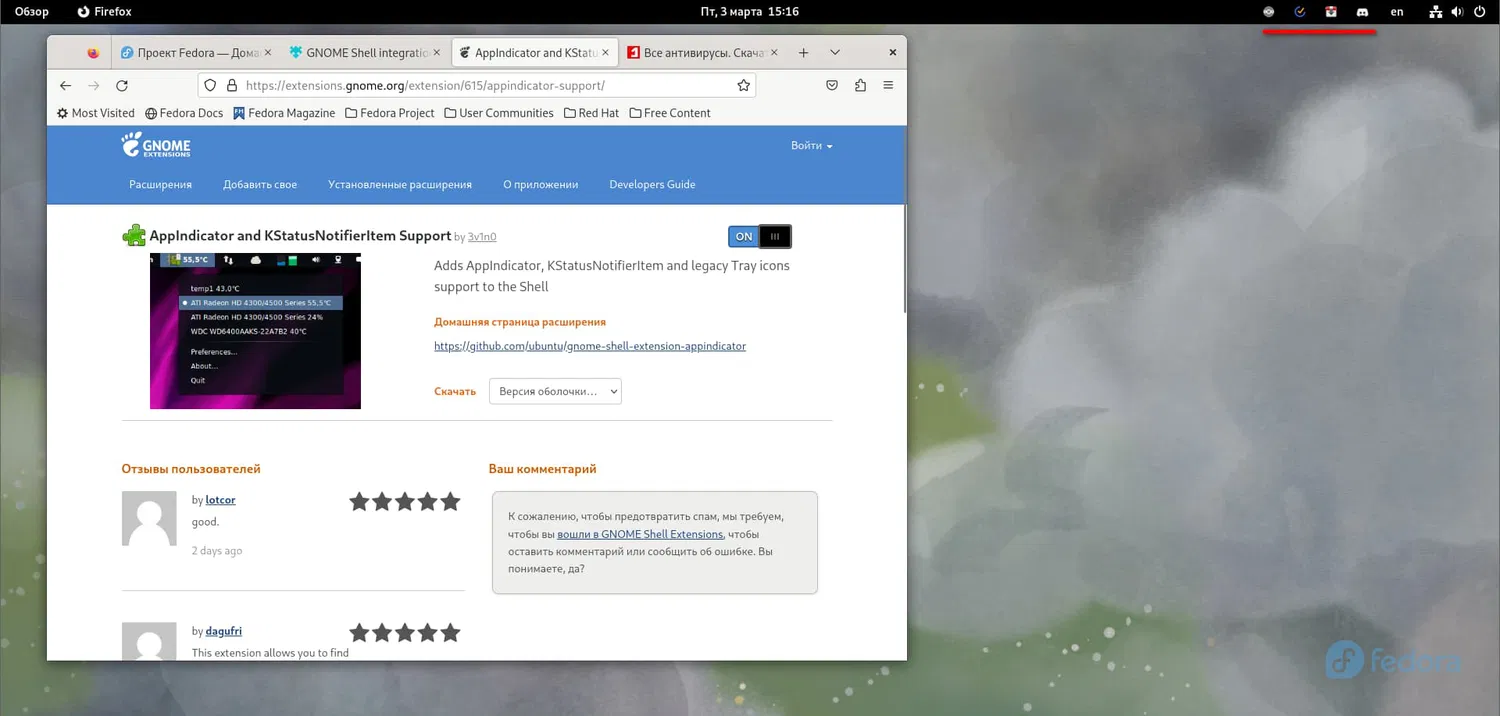Viewport: 1500px width, 716px height.
Task: Toggle the AppIndicator extension ON/OFF switch
Action: pyautogui.click(x=760, y=237)
